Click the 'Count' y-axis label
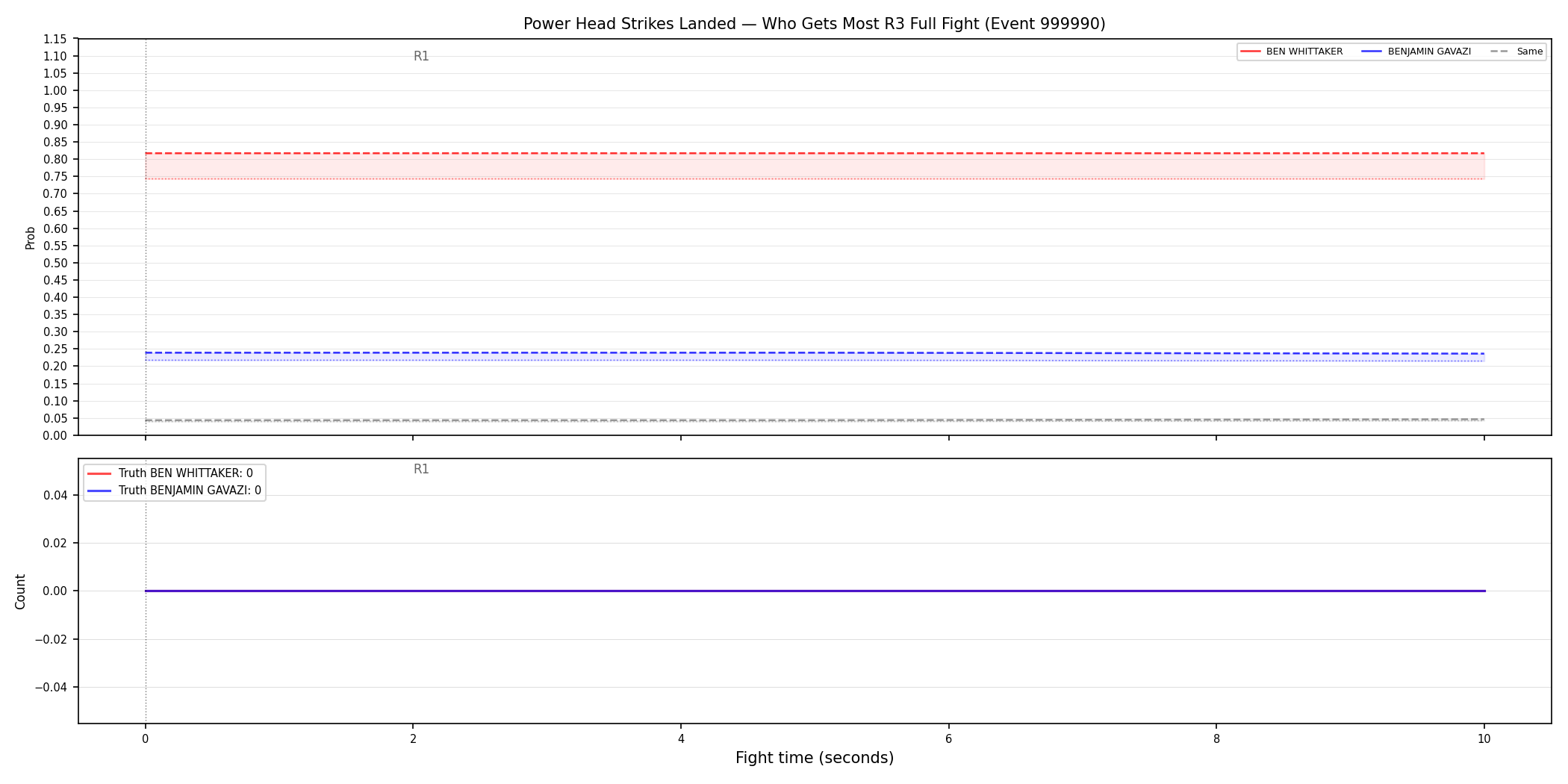 point(20,591)
